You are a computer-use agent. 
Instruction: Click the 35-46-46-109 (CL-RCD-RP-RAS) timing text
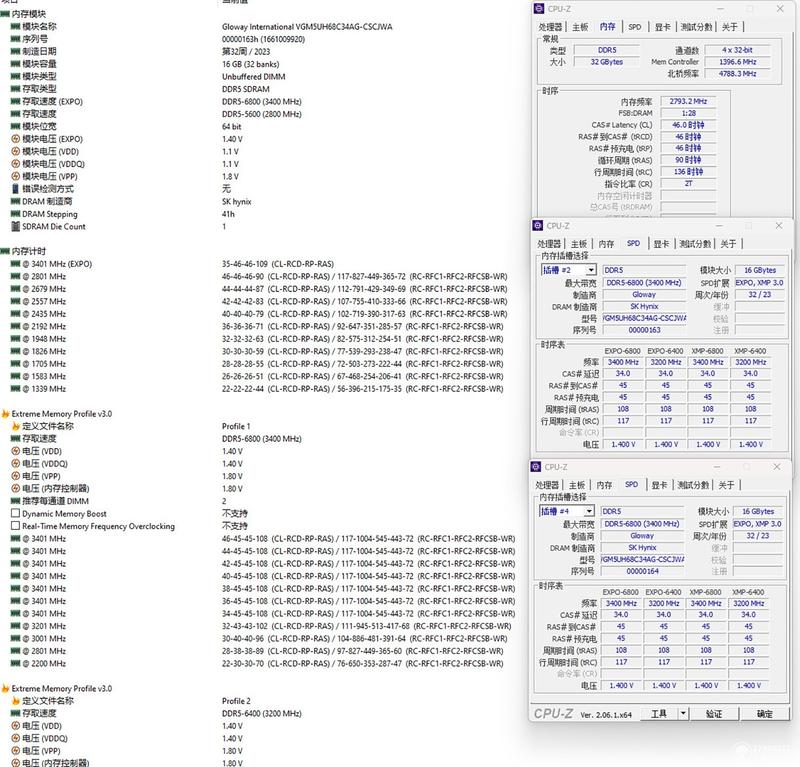(x=278, y=264)
